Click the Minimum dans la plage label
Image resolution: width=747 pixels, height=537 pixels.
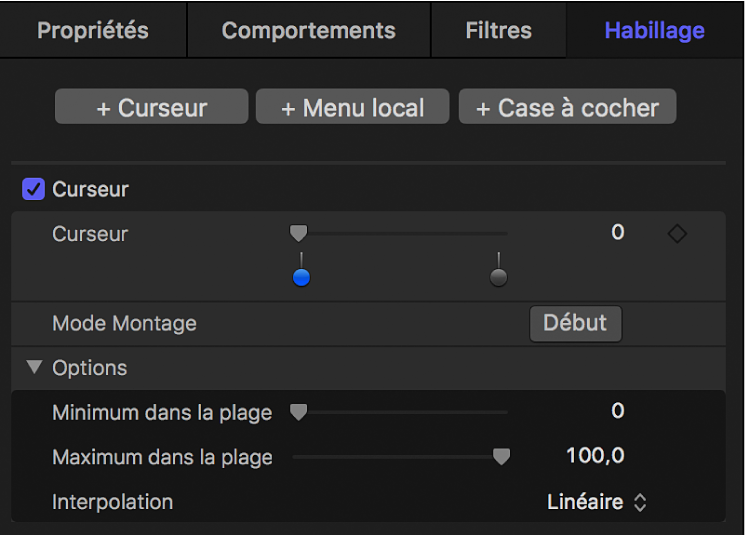(162, 413)
